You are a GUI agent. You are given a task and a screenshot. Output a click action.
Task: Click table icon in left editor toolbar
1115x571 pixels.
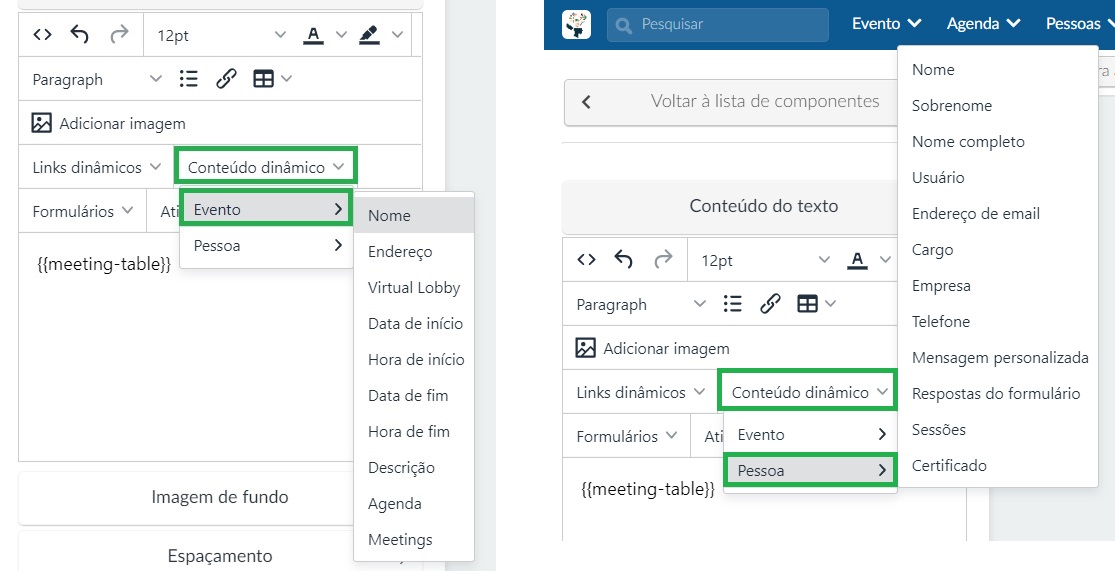click(x=263, y=79)
